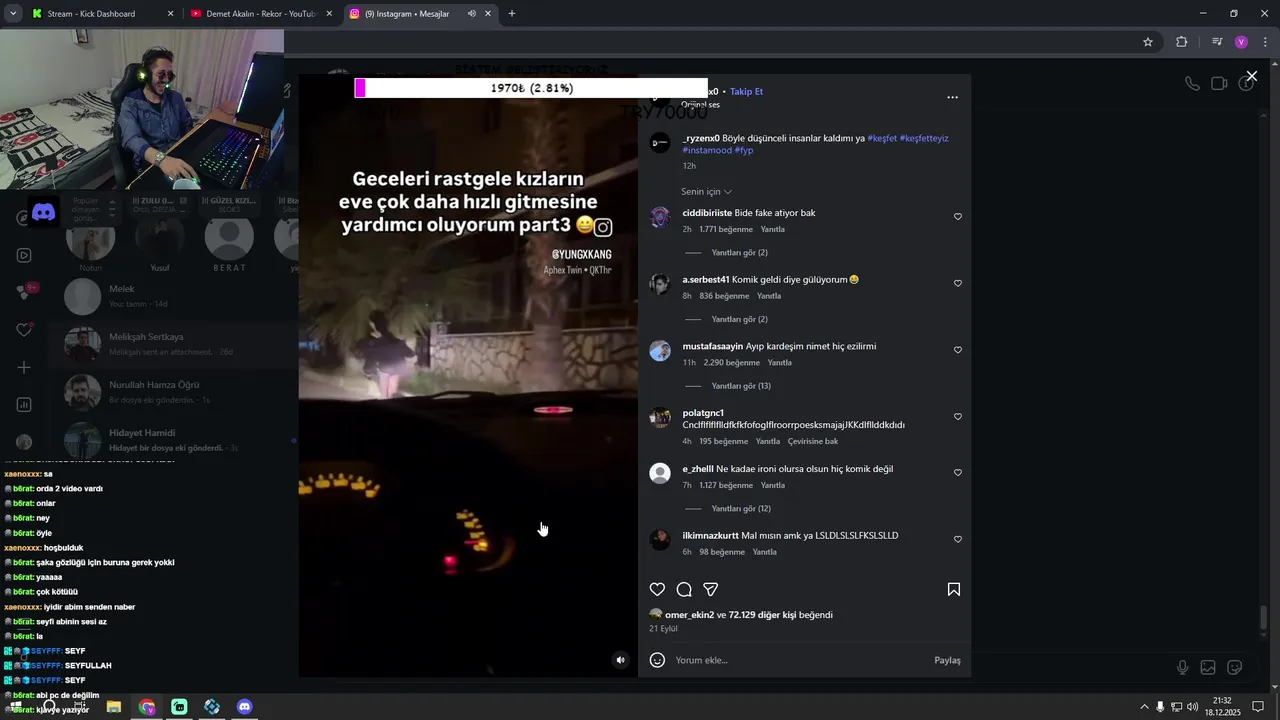This screenshot has width=1280, height=720.
Task: Click the page vertical scrollbar thumb
Action: pyautogui.click(x=1264, y=619)
